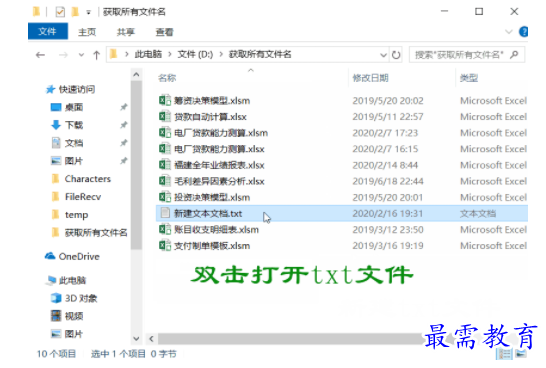This screenshot has width=546, height=368.
Task: Select file 贷款自动计算.xlsx
Action: [x=210, y=117]
